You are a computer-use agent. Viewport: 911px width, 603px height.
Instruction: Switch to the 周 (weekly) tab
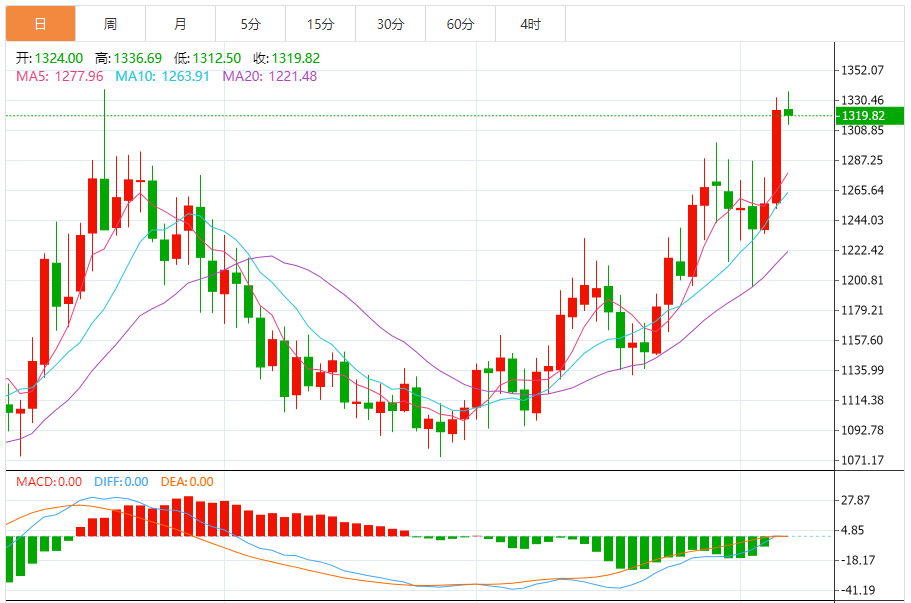[110, 23]
